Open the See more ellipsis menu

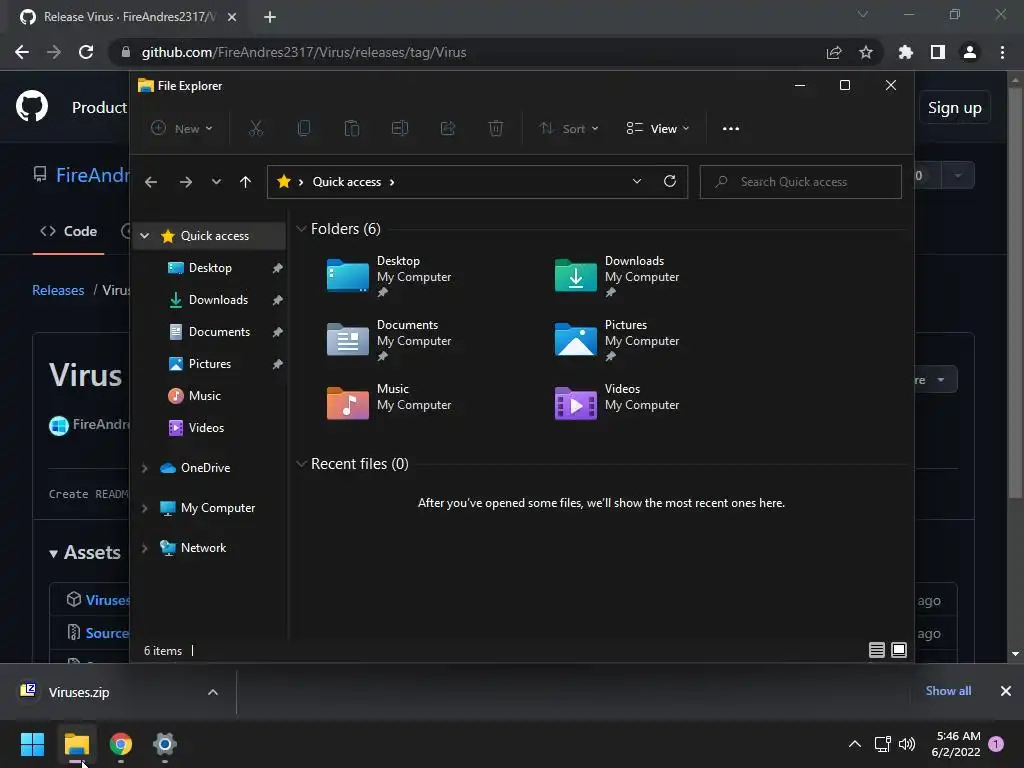pyautogui.click(x=731, y=129)
